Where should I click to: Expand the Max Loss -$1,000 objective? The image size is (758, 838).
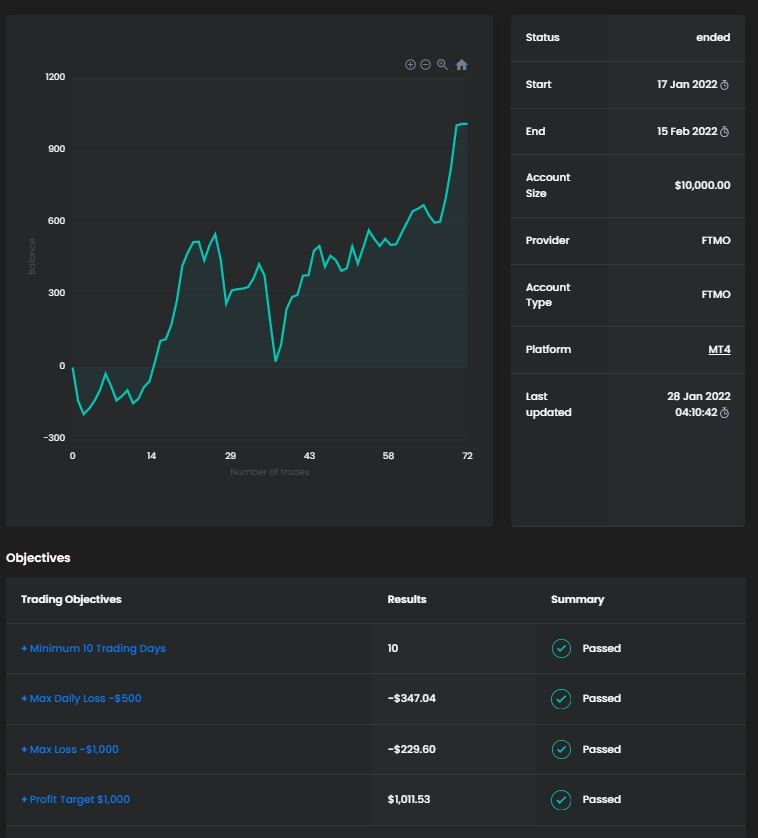pos(70,749)
